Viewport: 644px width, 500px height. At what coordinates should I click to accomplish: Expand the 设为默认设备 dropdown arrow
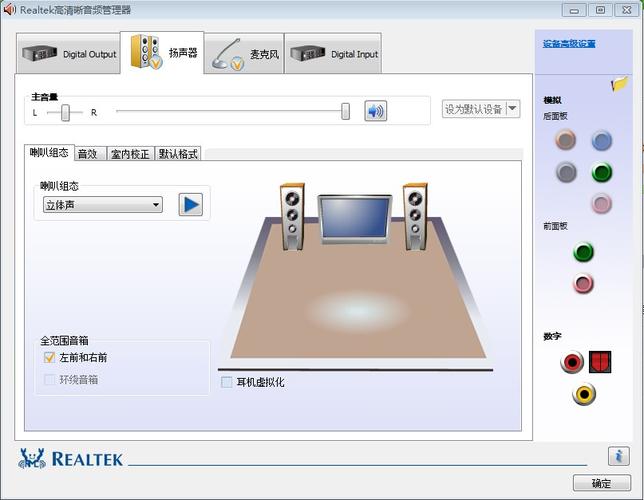(513, 109)
